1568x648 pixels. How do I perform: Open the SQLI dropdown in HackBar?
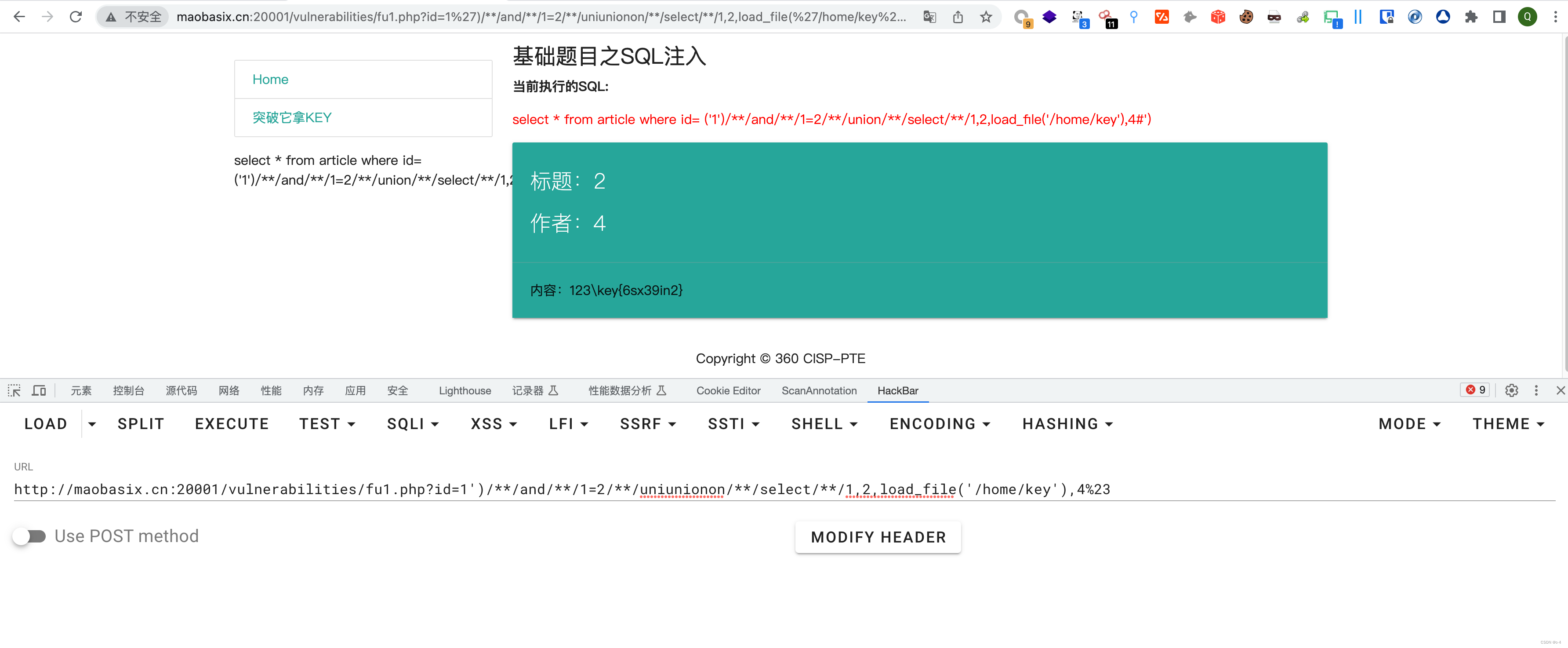pyautogui.click(x=413, y=423)
